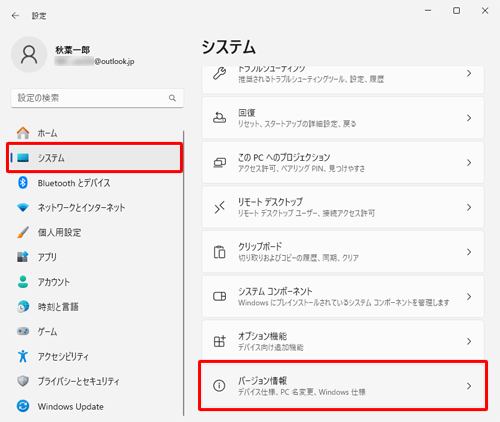Open the バージョン情報 title text
The image size is (500, 422).
pos(262,381)
